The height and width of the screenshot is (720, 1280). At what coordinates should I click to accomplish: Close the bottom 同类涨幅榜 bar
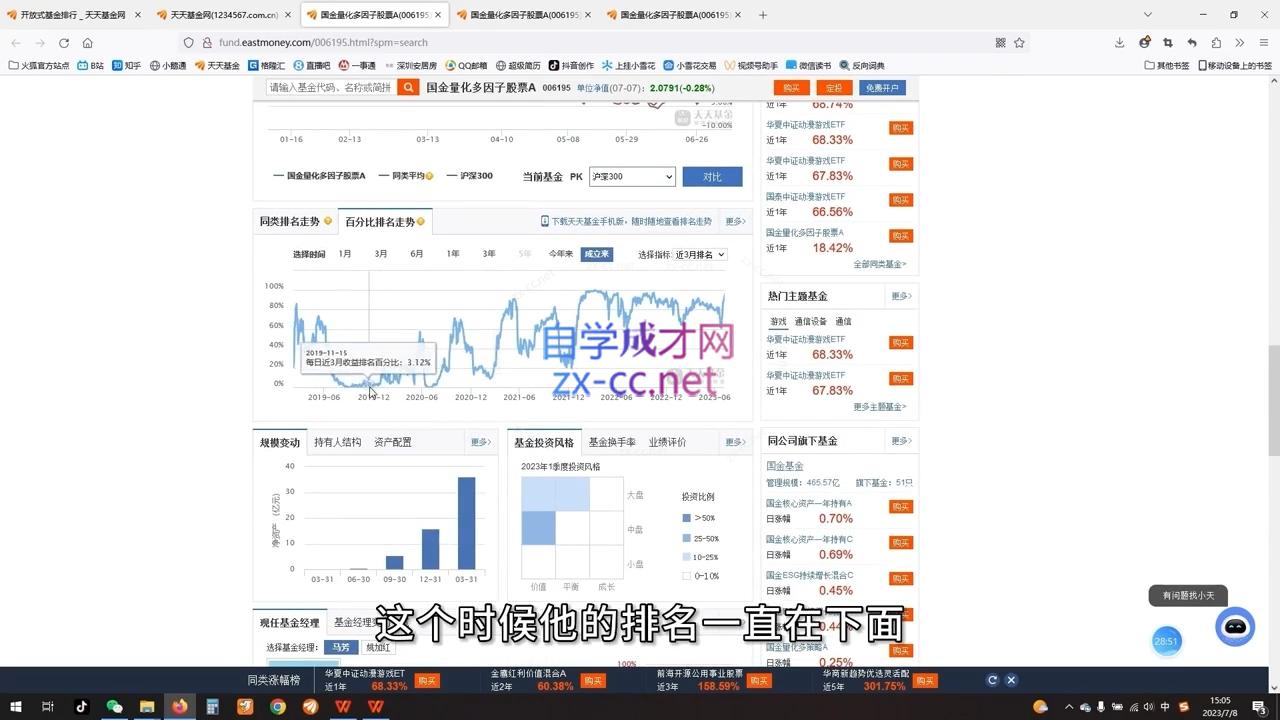[1011, 680]
